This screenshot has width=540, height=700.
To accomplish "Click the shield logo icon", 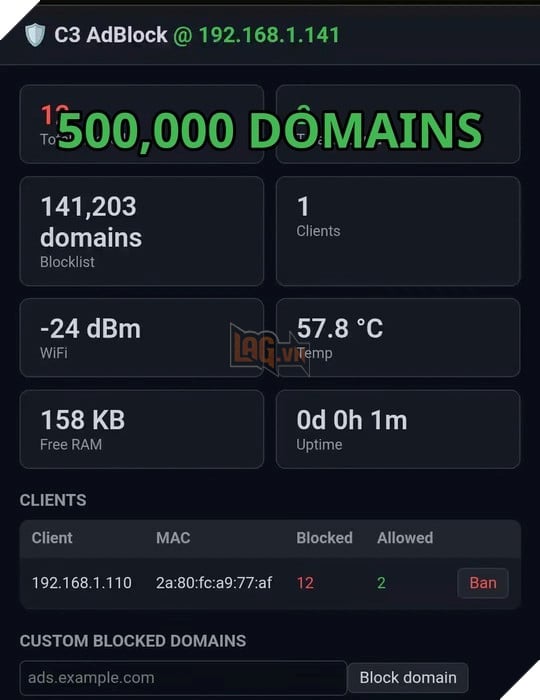I will [35, 35].
